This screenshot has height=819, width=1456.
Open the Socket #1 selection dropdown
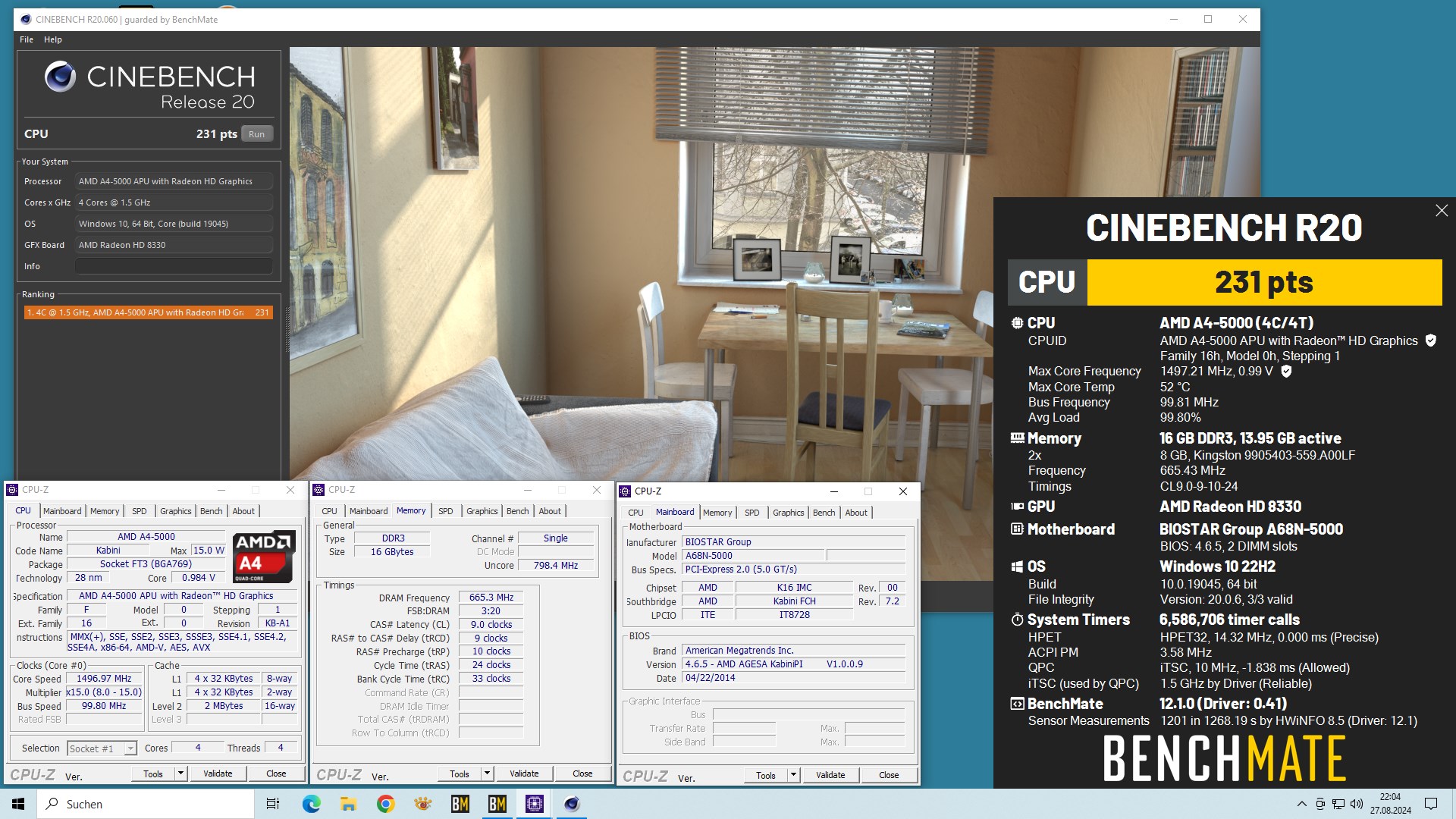coord(130,748)
